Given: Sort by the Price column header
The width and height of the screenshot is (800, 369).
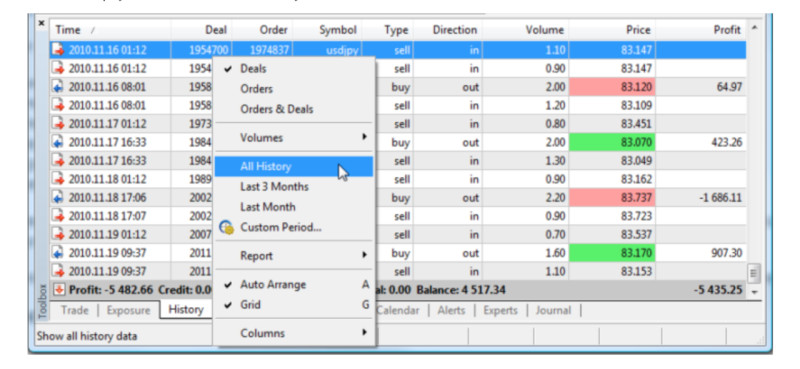Looking at the screenshot, I should [612, 30].
